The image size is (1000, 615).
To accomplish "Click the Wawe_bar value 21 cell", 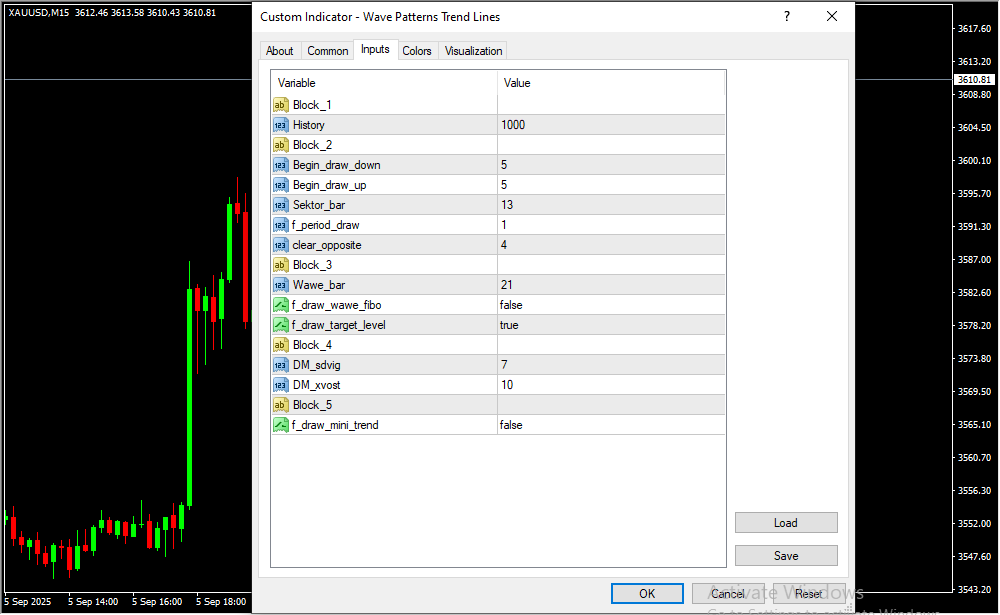I will click(610, 285).
